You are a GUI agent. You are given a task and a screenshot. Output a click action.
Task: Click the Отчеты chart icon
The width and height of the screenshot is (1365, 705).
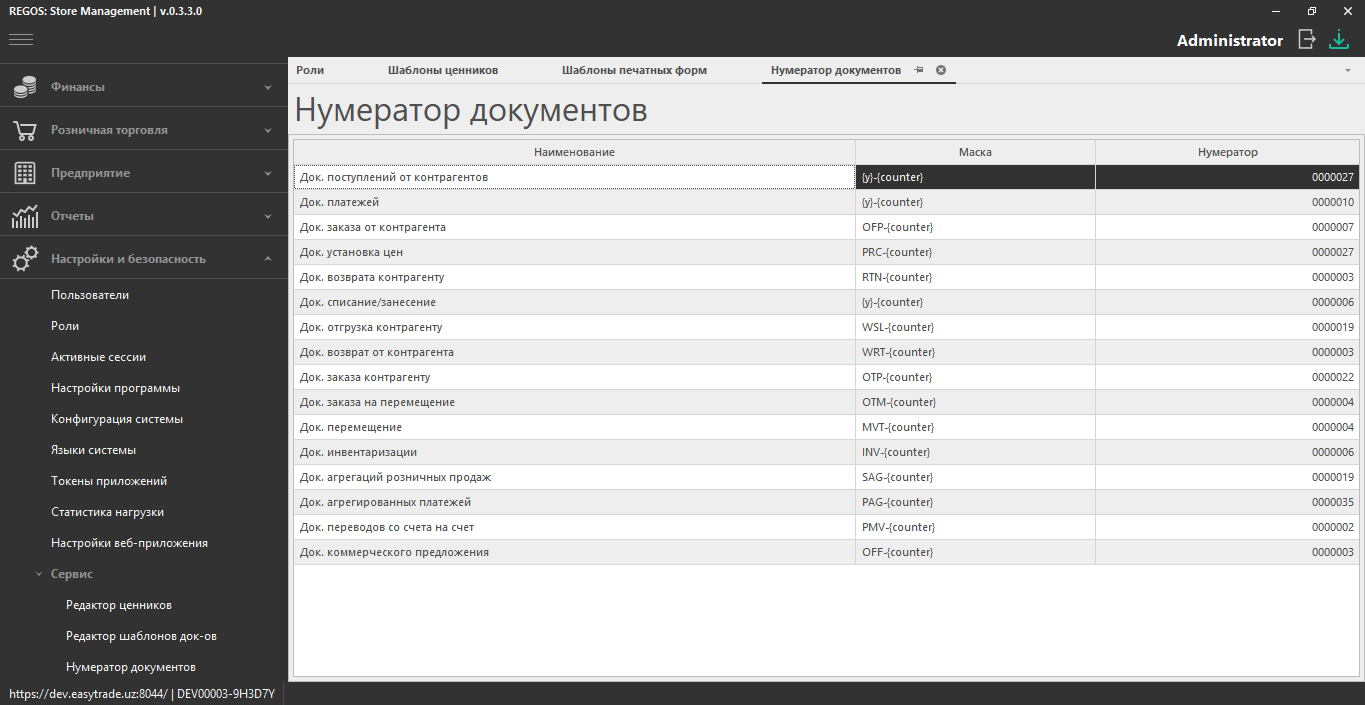click(x=25, y=216)
